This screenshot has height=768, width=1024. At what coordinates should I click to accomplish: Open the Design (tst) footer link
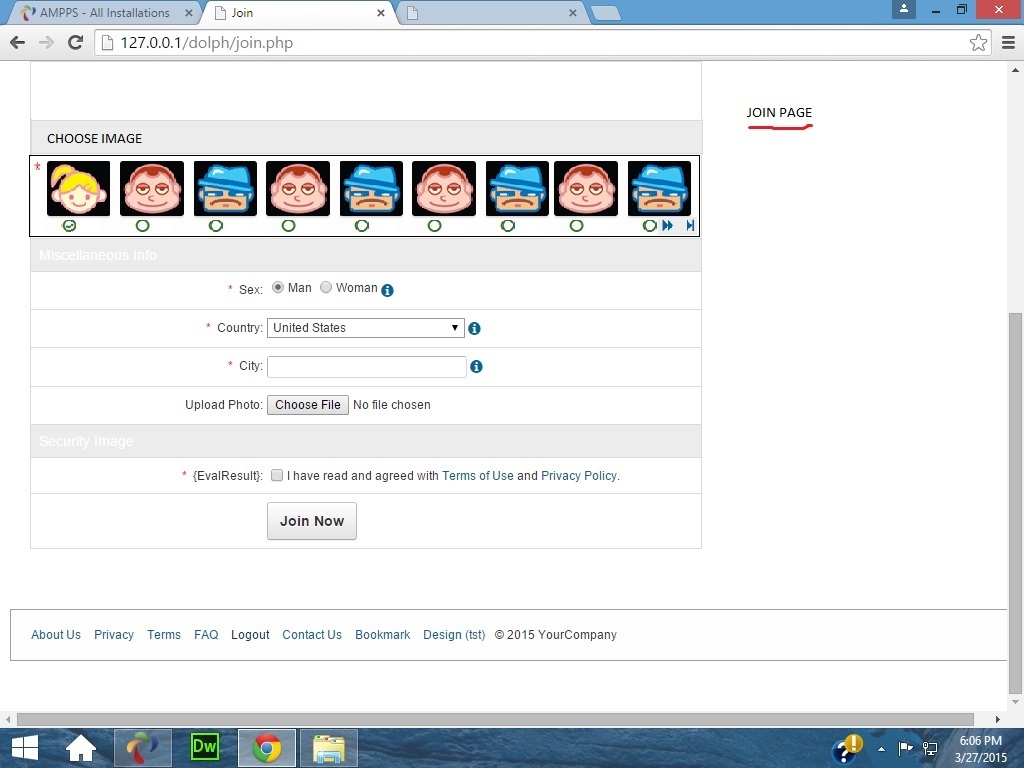[x=454, y=635]
